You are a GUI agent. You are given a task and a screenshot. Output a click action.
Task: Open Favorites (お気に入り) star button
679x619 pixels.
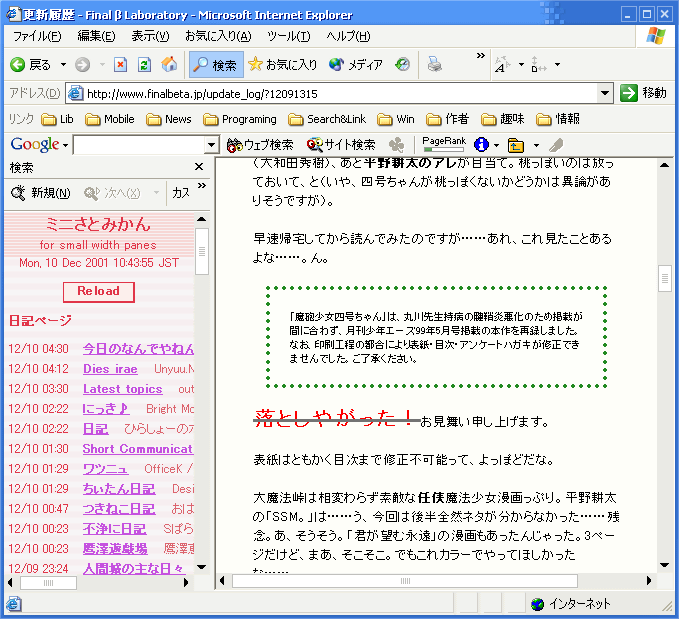point(282,65)
